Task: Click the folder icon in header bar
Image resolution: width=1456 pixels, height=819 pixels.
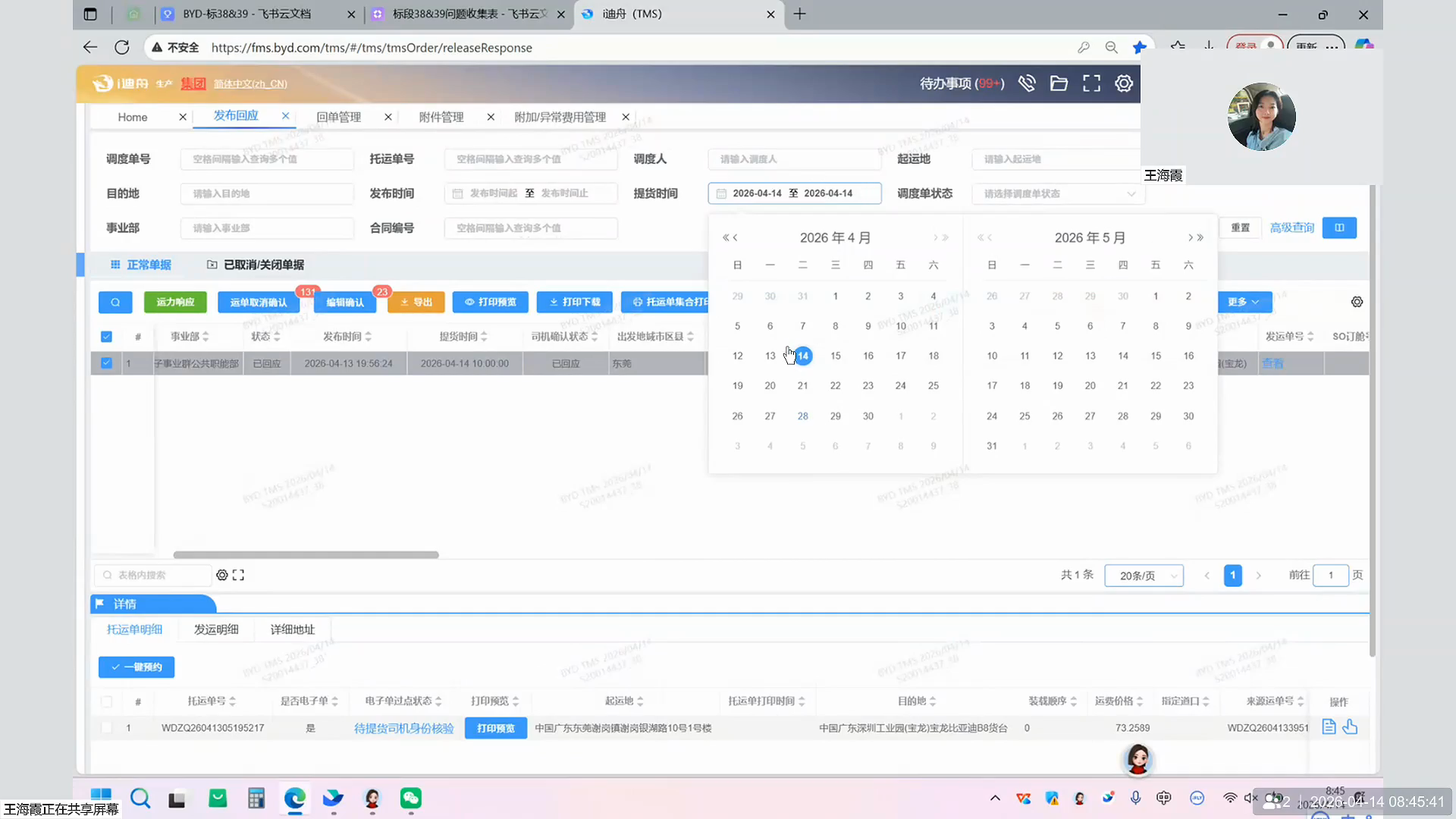Action: [1059, 83]
